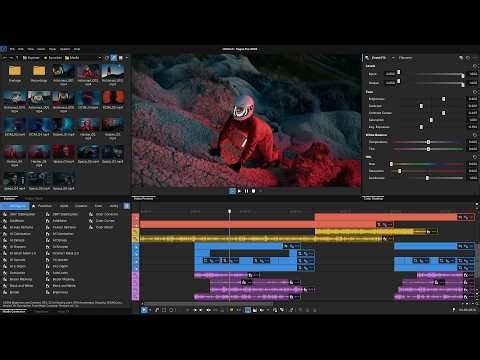
Task: Select the Normal edit tool on timeline toolbar
Action: (x=144, y=310)
